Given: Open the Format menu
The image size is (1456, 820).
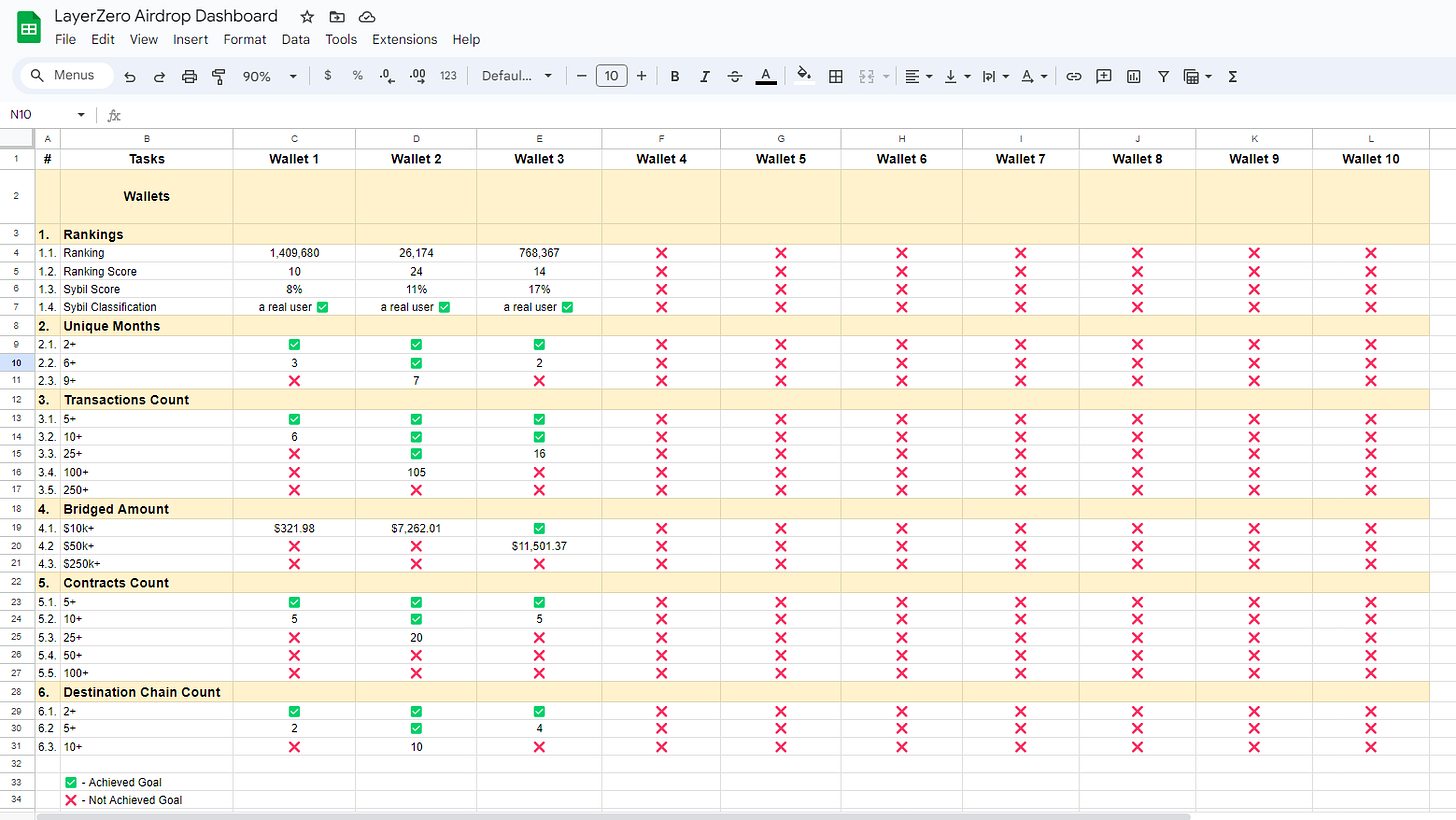Looking at the screenshot, I should pos(245,40).
